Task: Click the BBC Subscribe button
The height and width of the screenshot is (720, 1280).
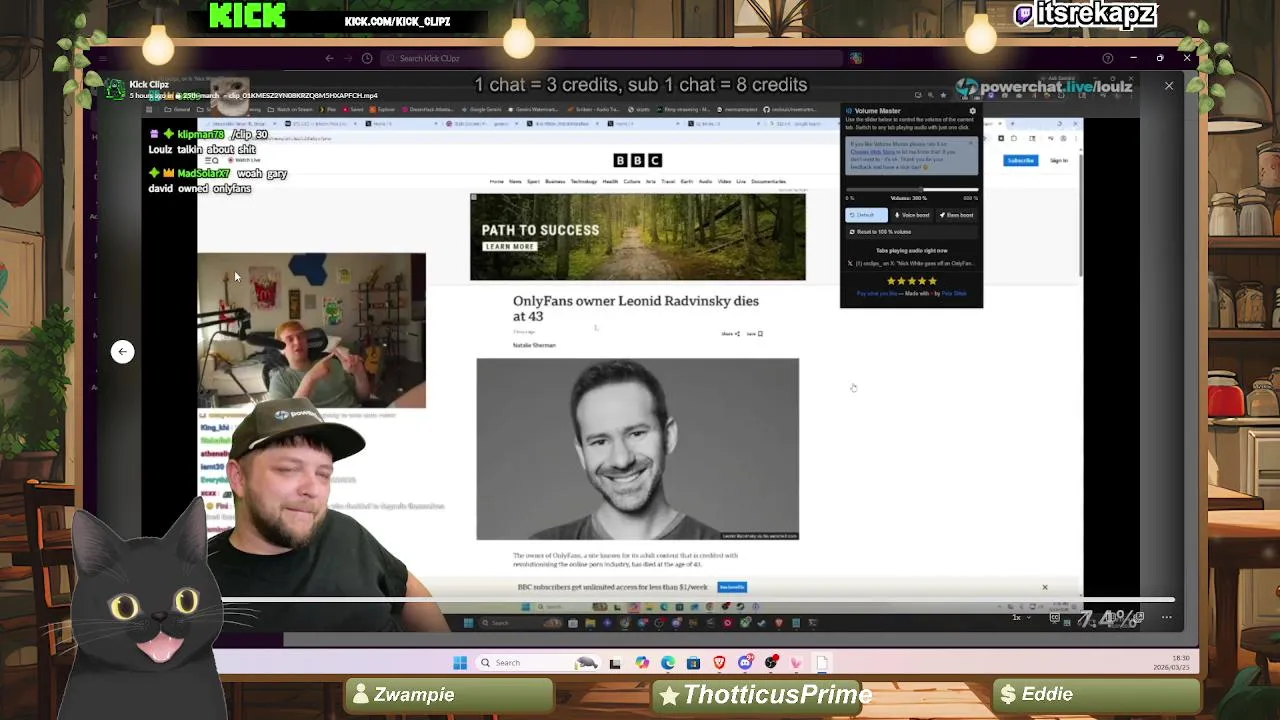Action: tap(1020, 161)
